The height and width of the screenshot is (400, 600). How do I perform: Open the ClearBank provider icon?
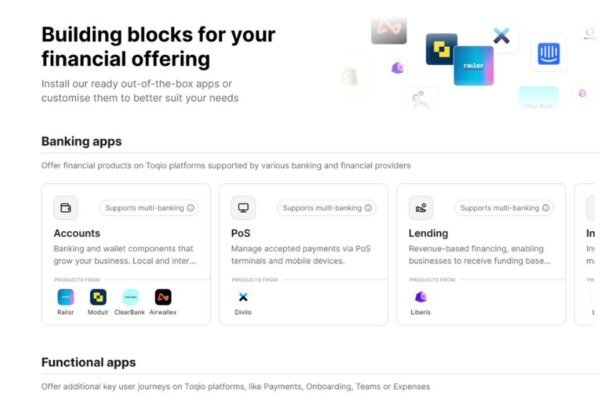(130, 297)
